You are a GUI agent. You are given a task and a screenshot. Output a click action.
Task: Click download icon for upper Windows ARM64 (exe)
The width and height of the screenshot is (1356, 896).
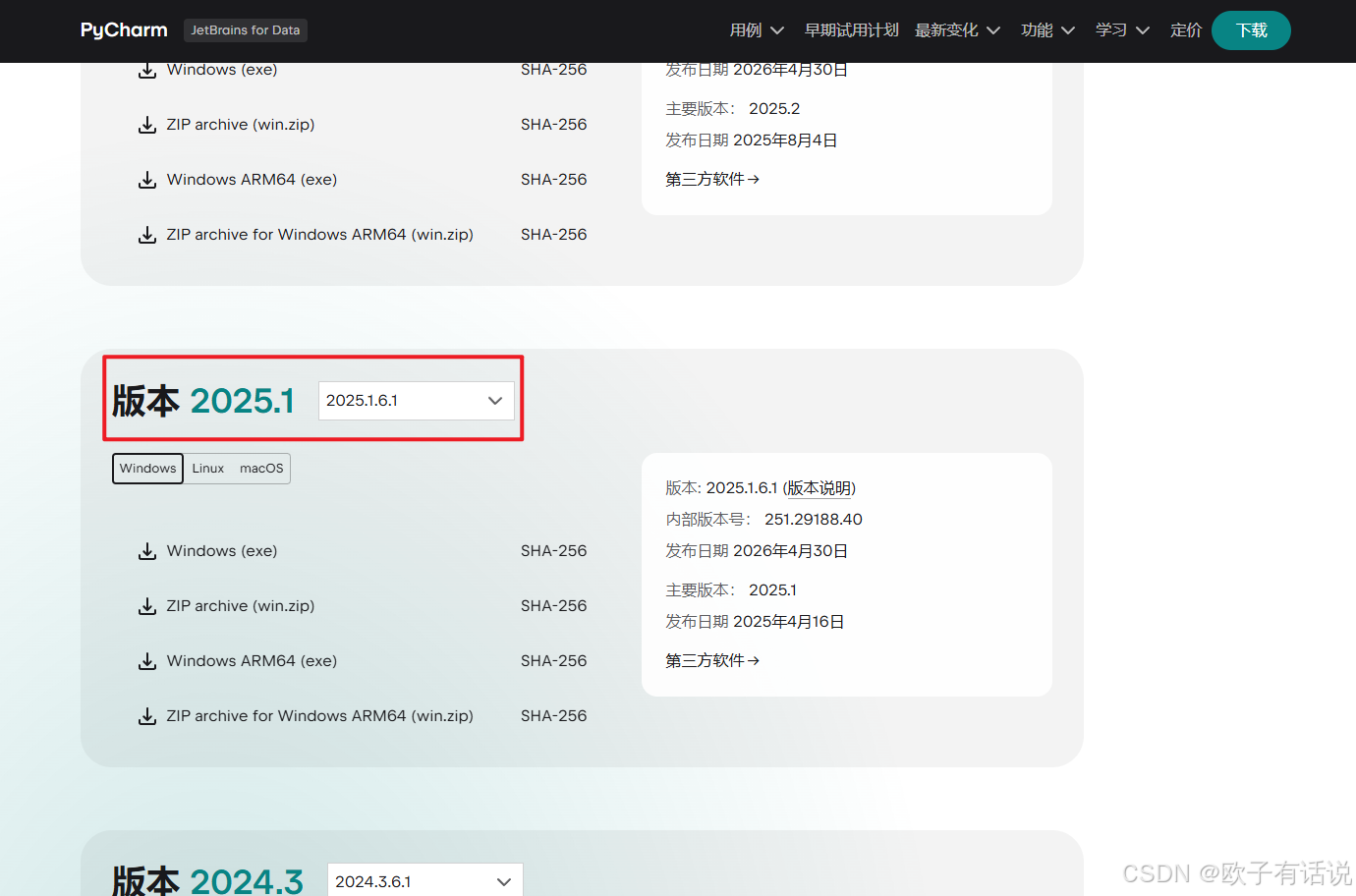pos(147,180)
